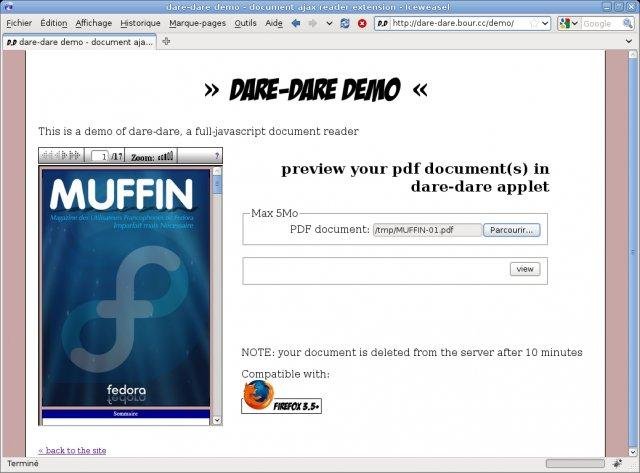This screenshot has height=473, width=640.
Task: Open the back/forward history dropdown arrow
Action: tap(329, 24)
